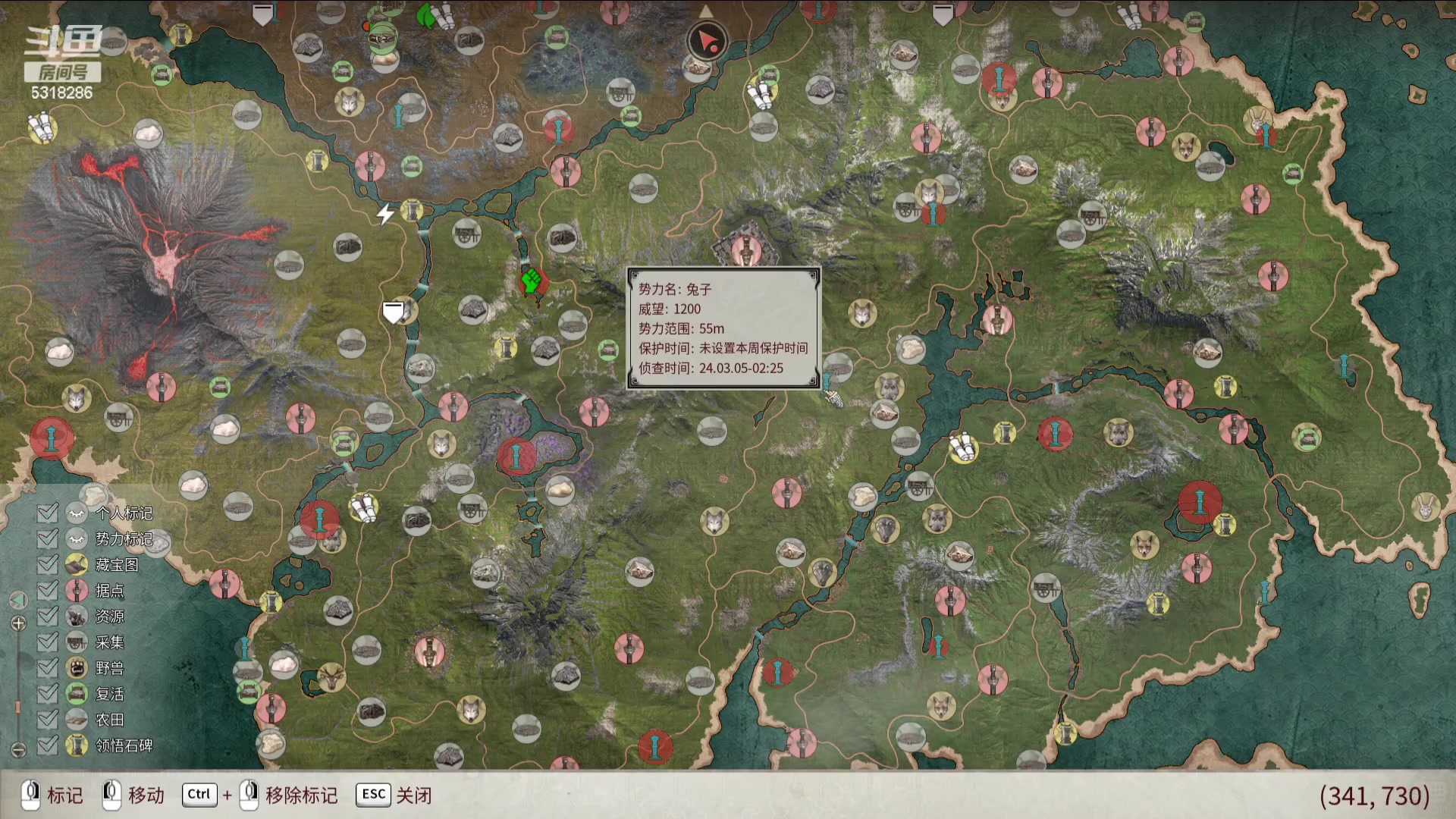Click the zoom out minus button
This screenshot has width=1456, height=819.
[x=18, y=749]
